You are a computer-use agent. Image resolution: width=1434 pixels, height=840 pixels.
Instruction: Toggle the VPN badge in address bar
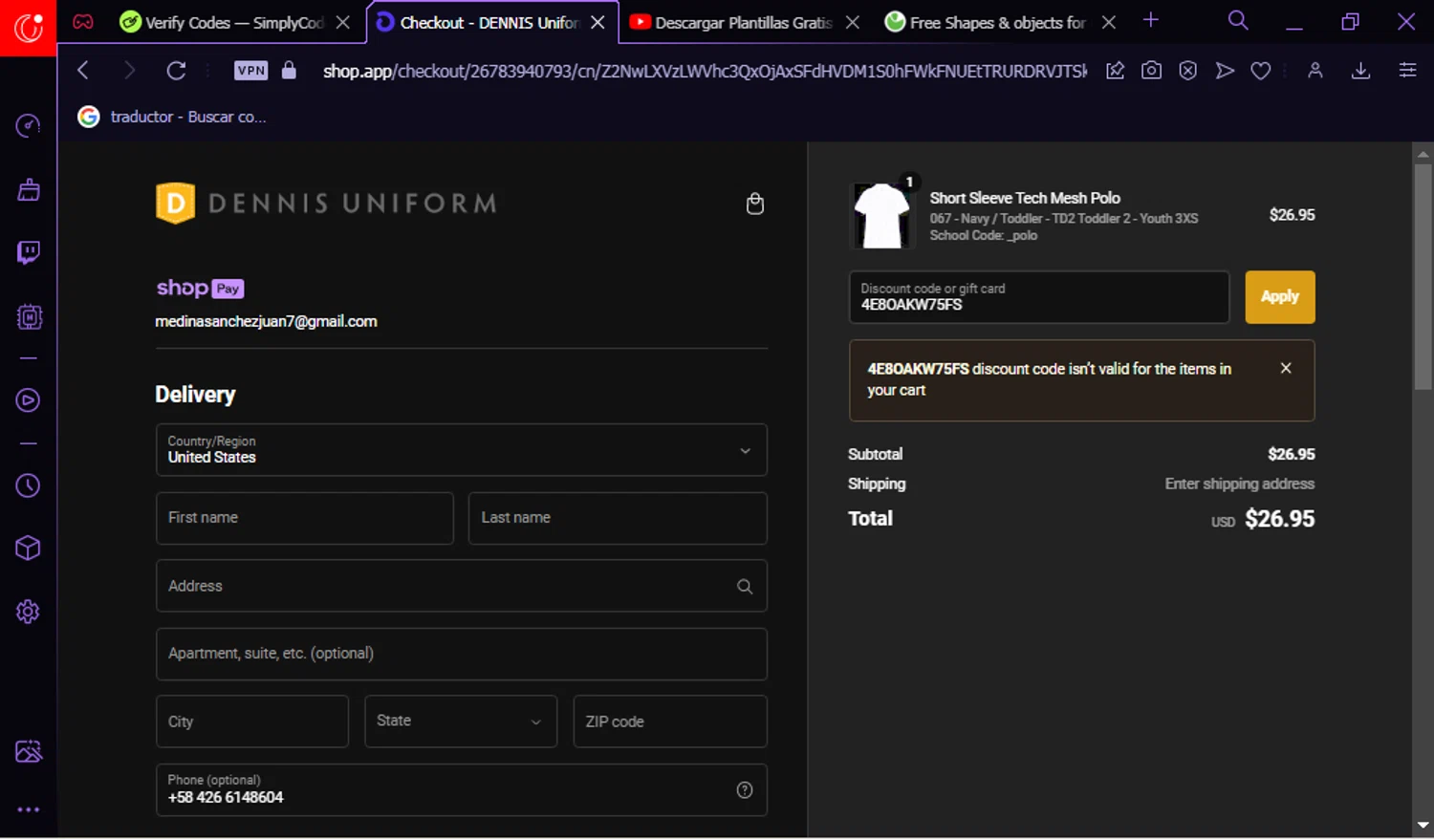tap(250, 70)
